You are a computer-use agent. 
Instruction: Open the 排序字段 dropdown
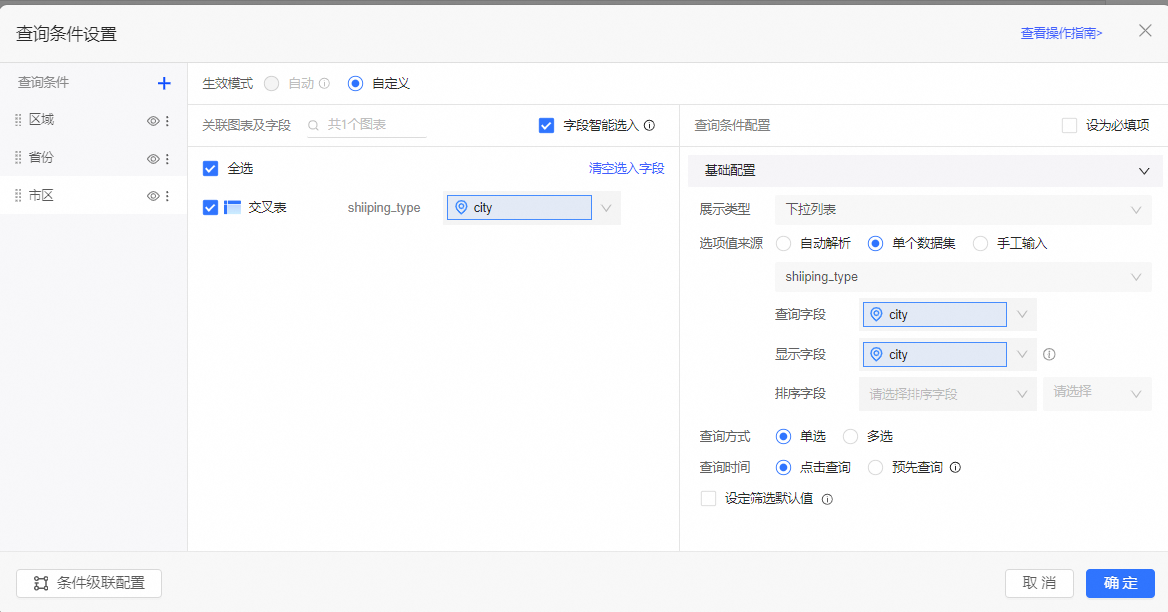(x=947, y=394)
